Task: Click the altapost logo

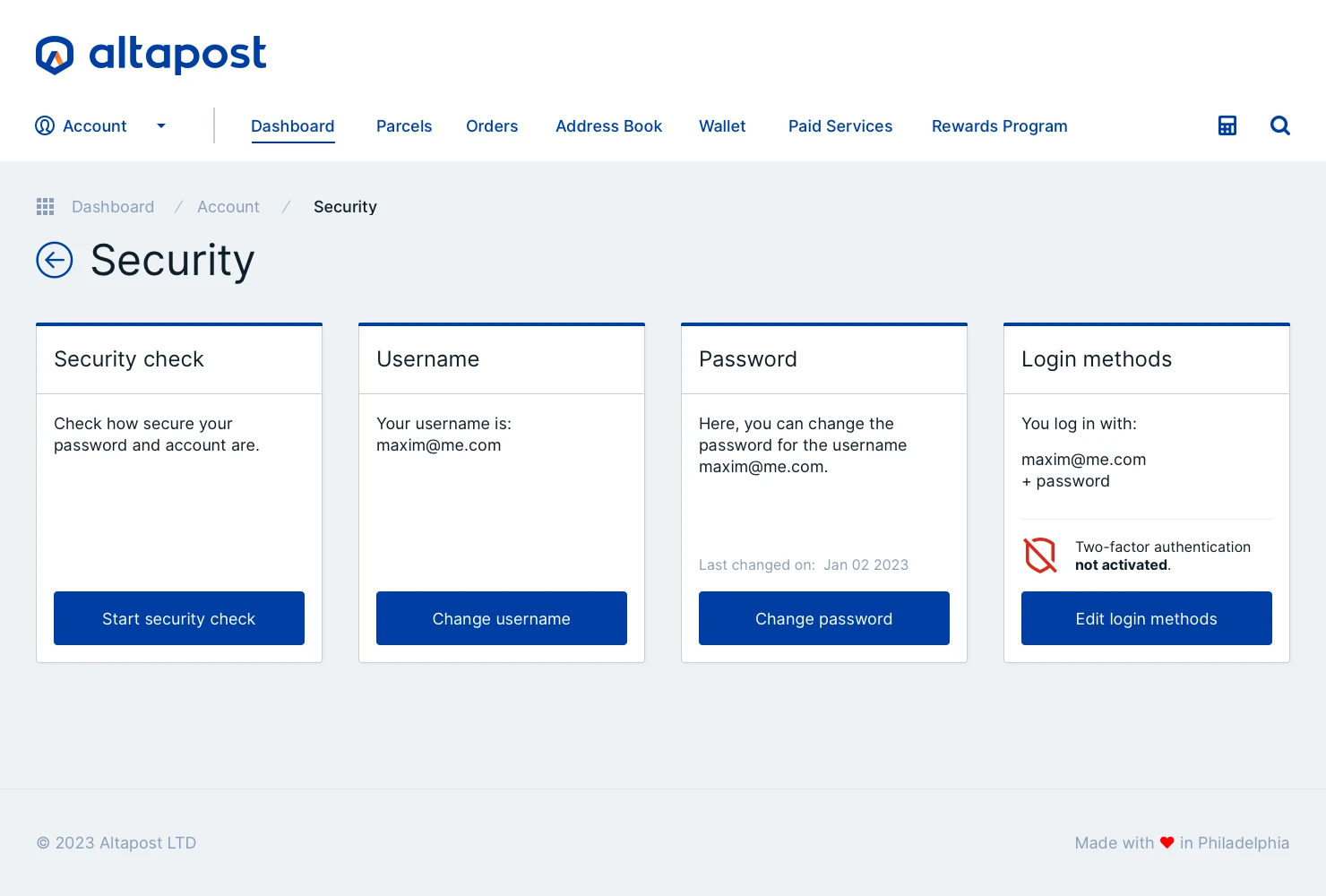Action: (151, 55)
